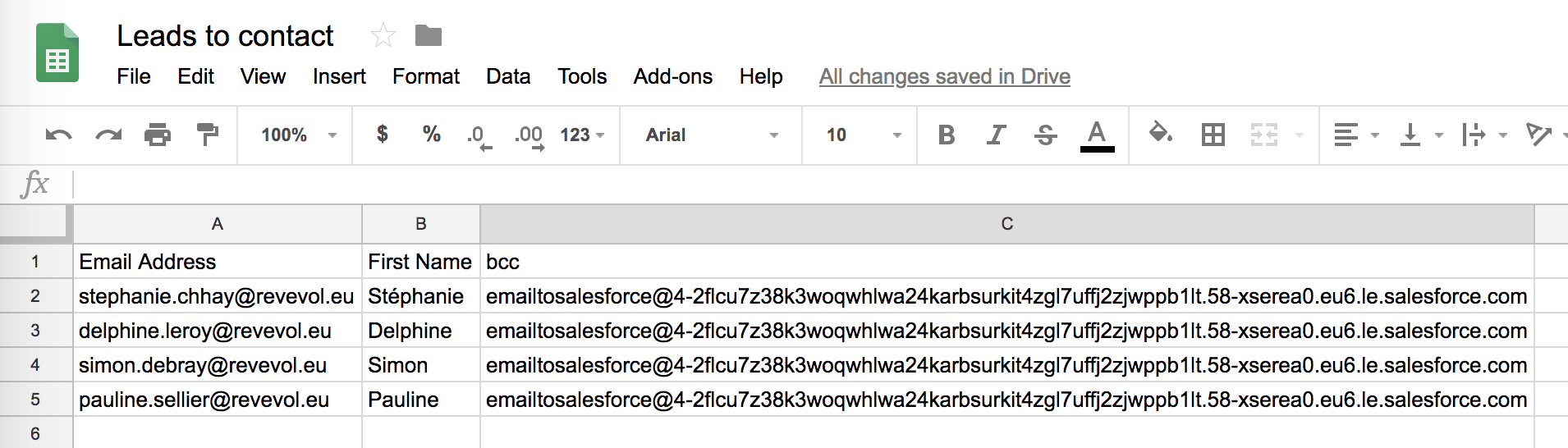
Task: Apply percent format icon
Action: tap(432, 134)
